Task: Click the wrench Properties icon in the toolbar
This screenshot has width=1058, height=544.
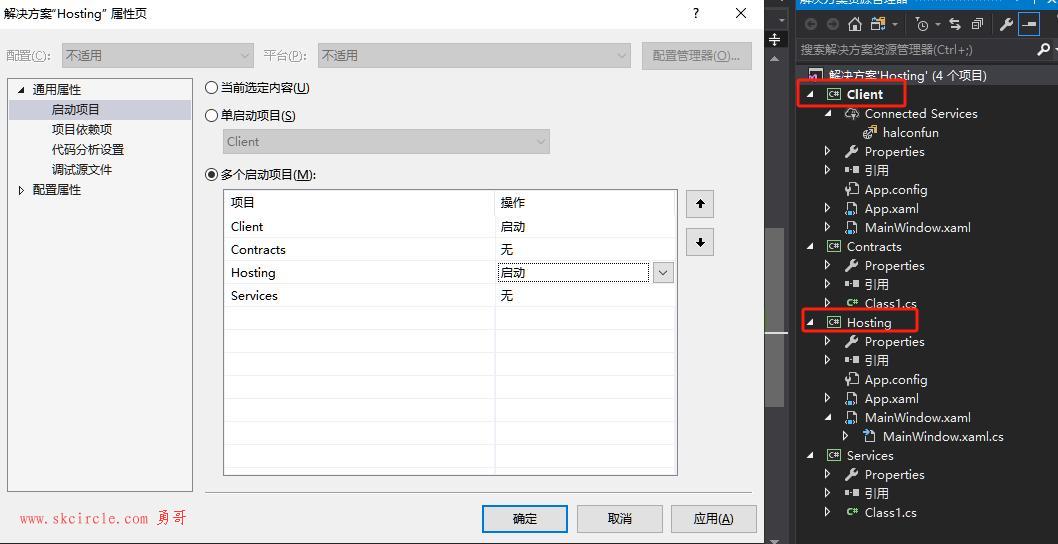Action: [x=1006, y=24]
